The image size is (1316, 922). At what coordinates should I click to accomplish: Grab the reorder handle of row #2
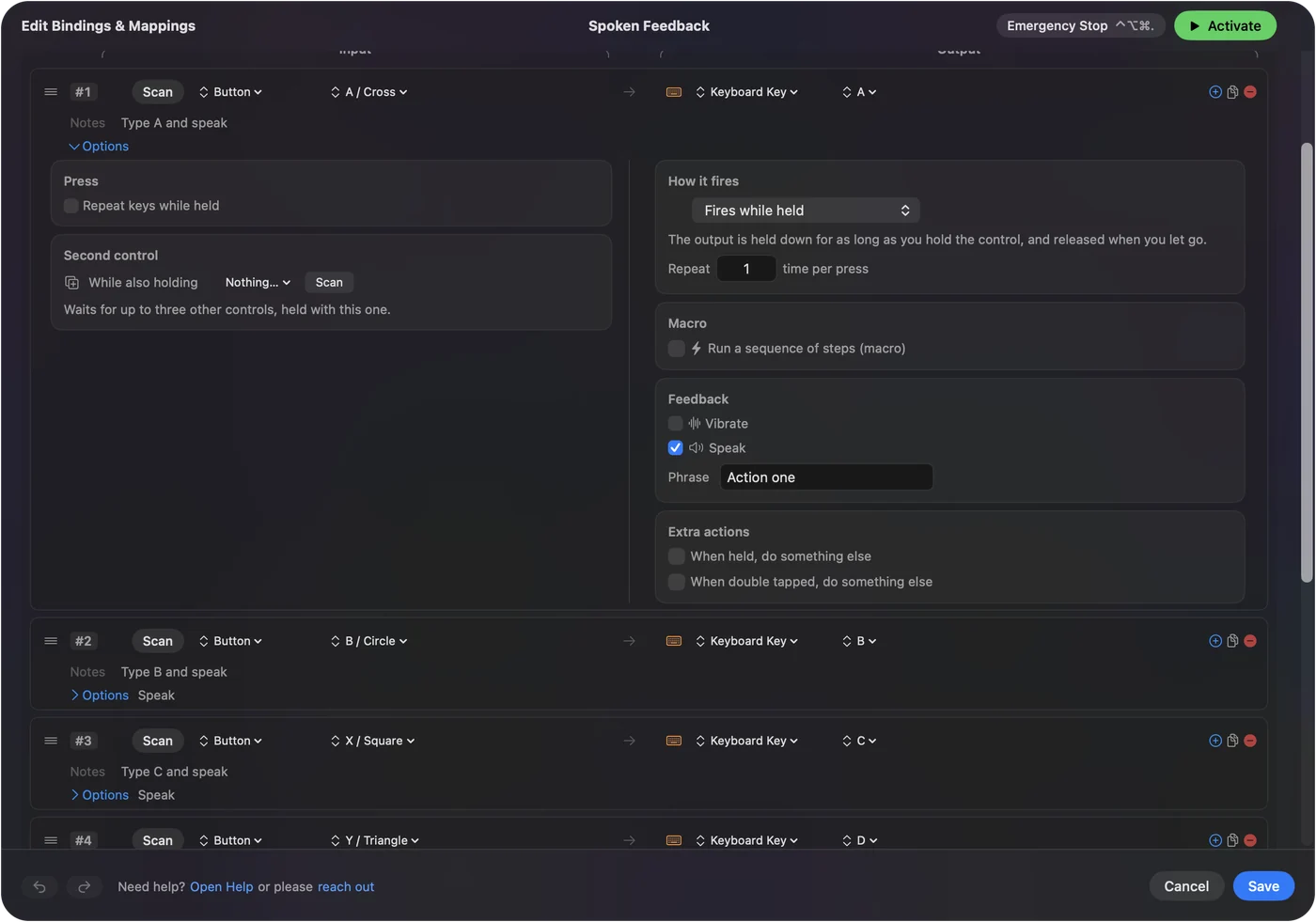coord(51,641)
